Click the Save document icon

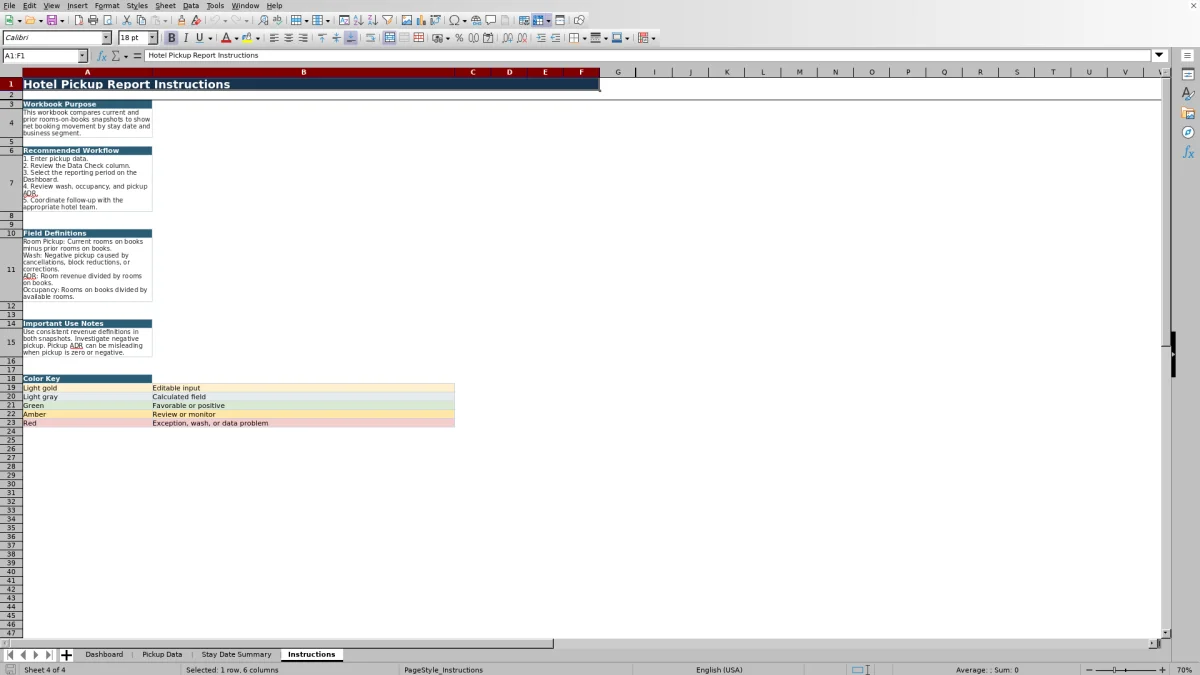50,20
